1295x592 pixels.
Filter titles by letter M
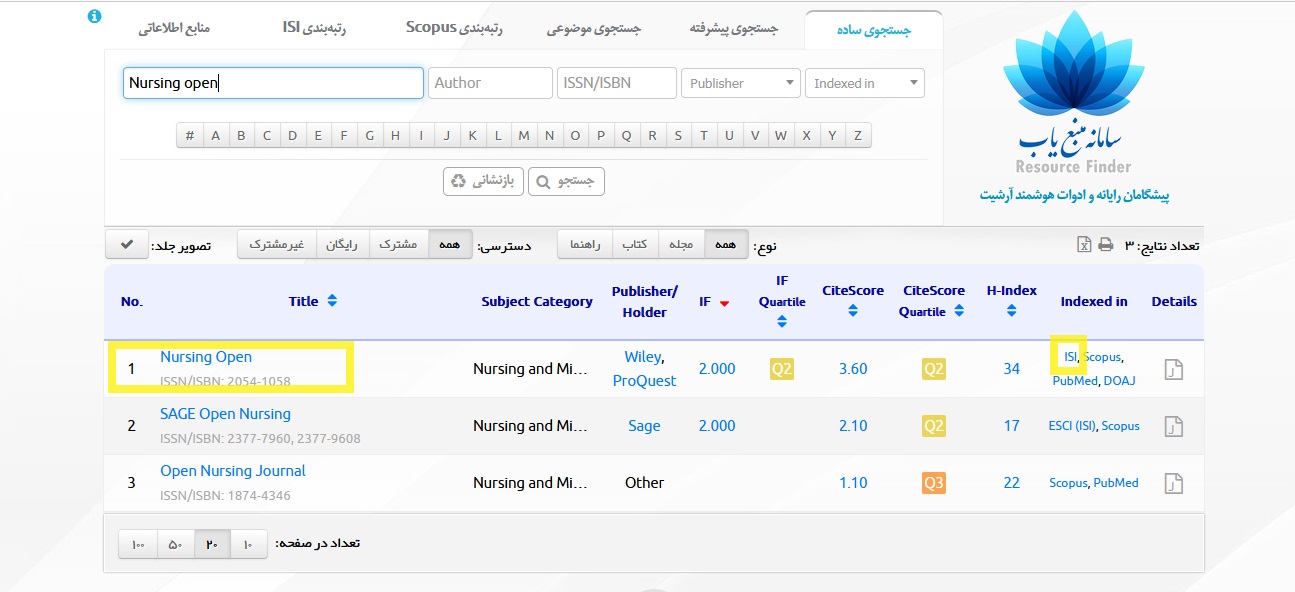524,135
